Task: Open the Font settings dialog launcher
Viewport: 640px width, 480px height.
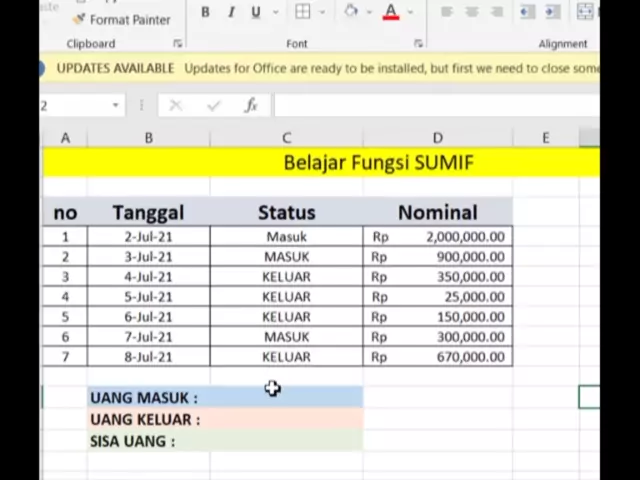Action: (x=418, y=44)
